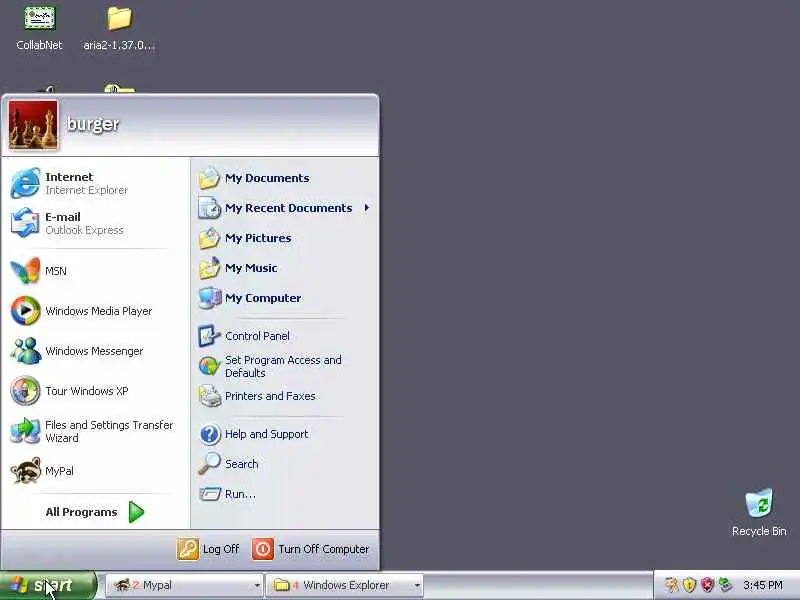Click My Recent Documents icon
Screen dimensions: 800x600
[209, 208]
